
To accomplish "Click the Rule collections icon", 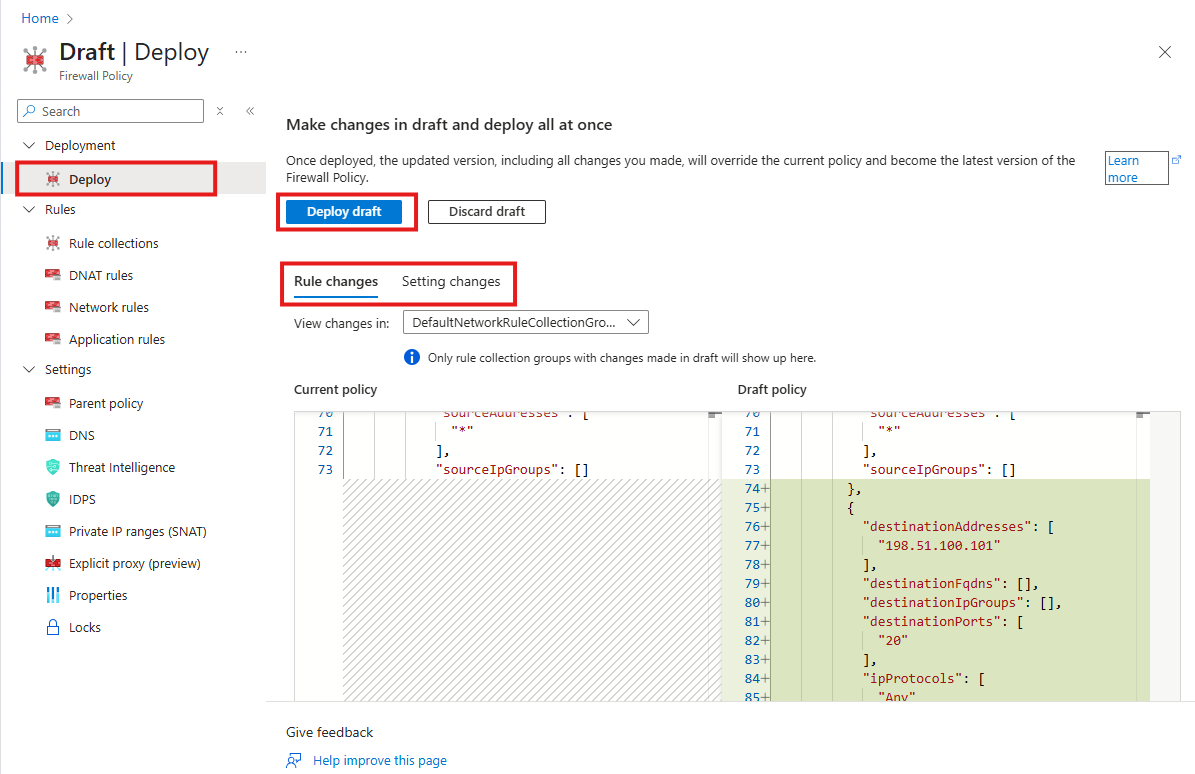I will (x=53, y=243).
